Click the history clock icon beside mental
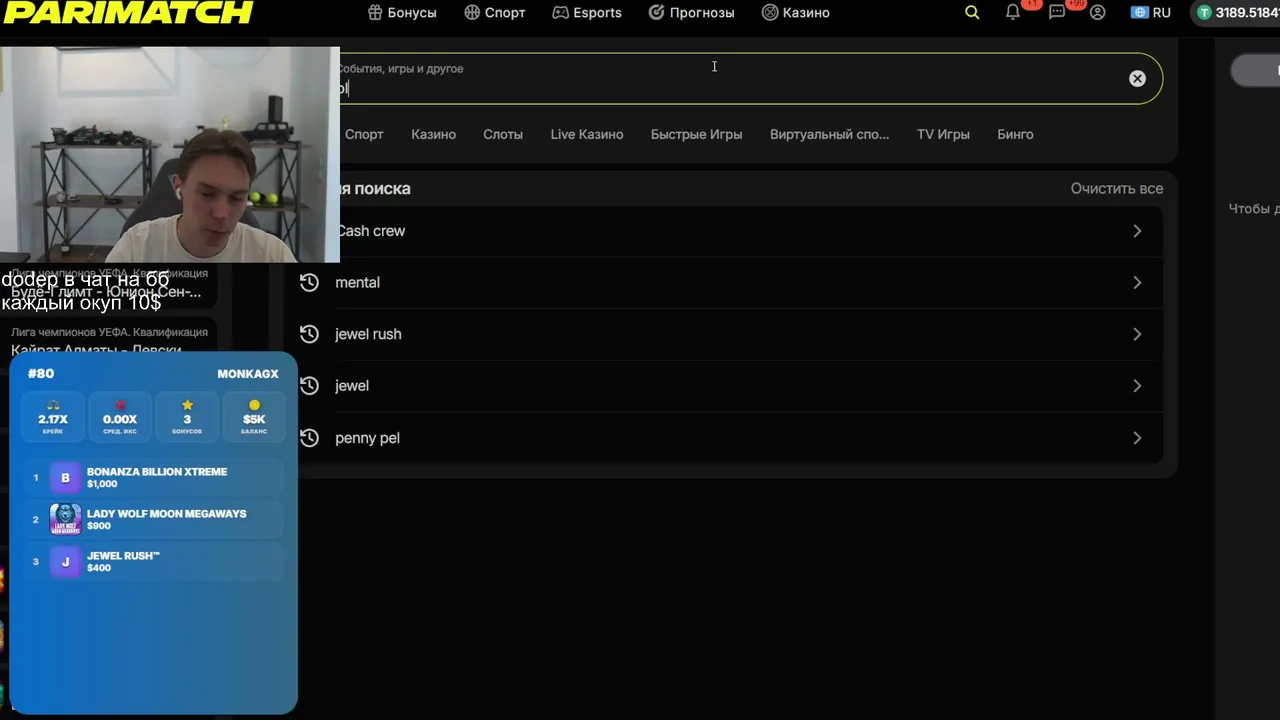 pyautogui.click(x=309, y=283)
